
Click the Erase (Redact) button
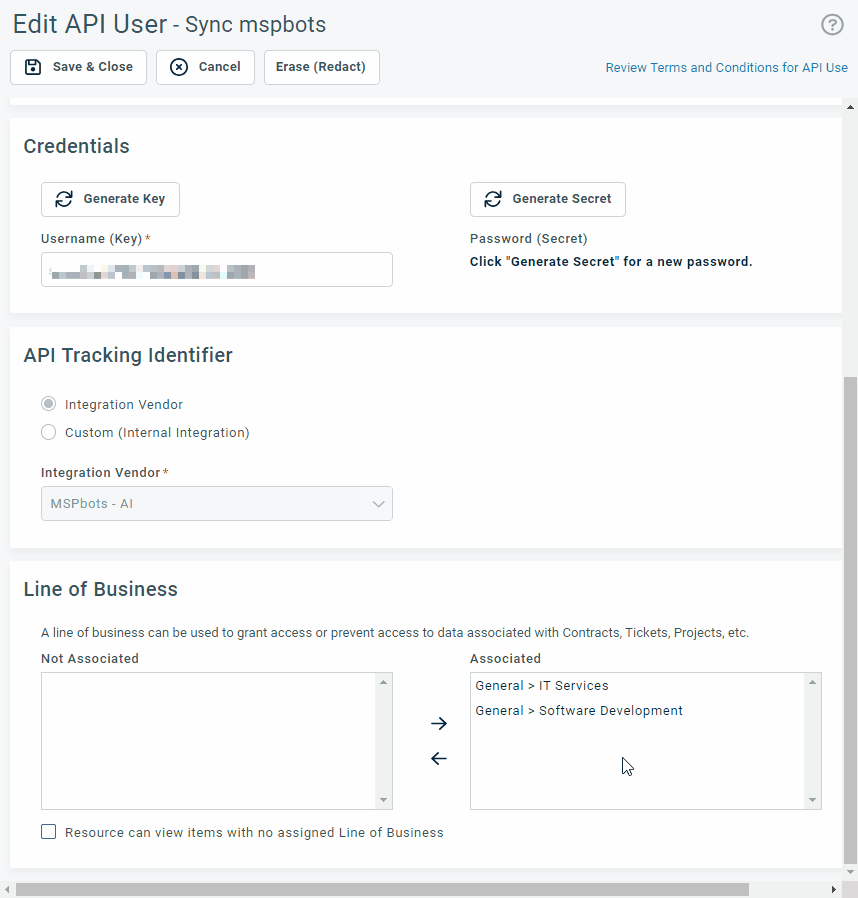[x=321, y=67]
